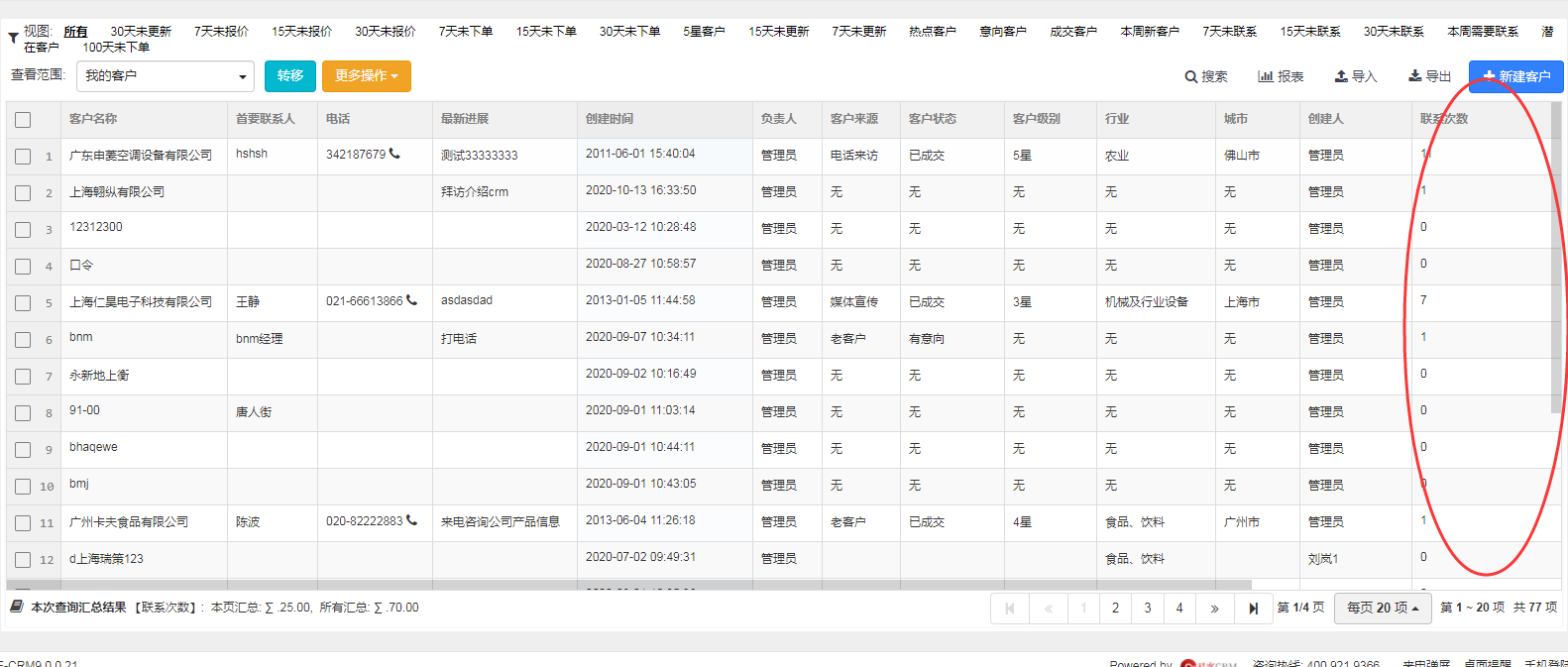Screen dimensions: 1568x667
Task: Open customer 广东申菱空调设备有限公司
Action: click(141, 156)
